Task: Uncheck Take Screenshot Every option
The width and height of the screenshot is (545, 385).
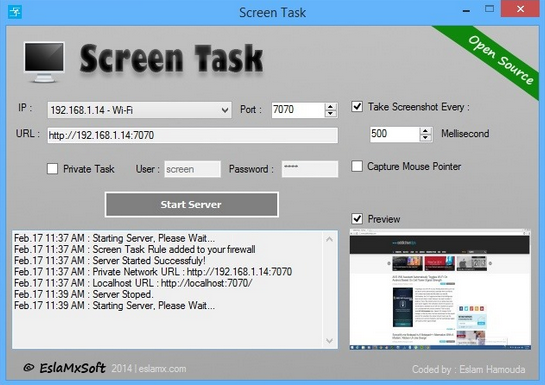Action: [x=357, y=107]
